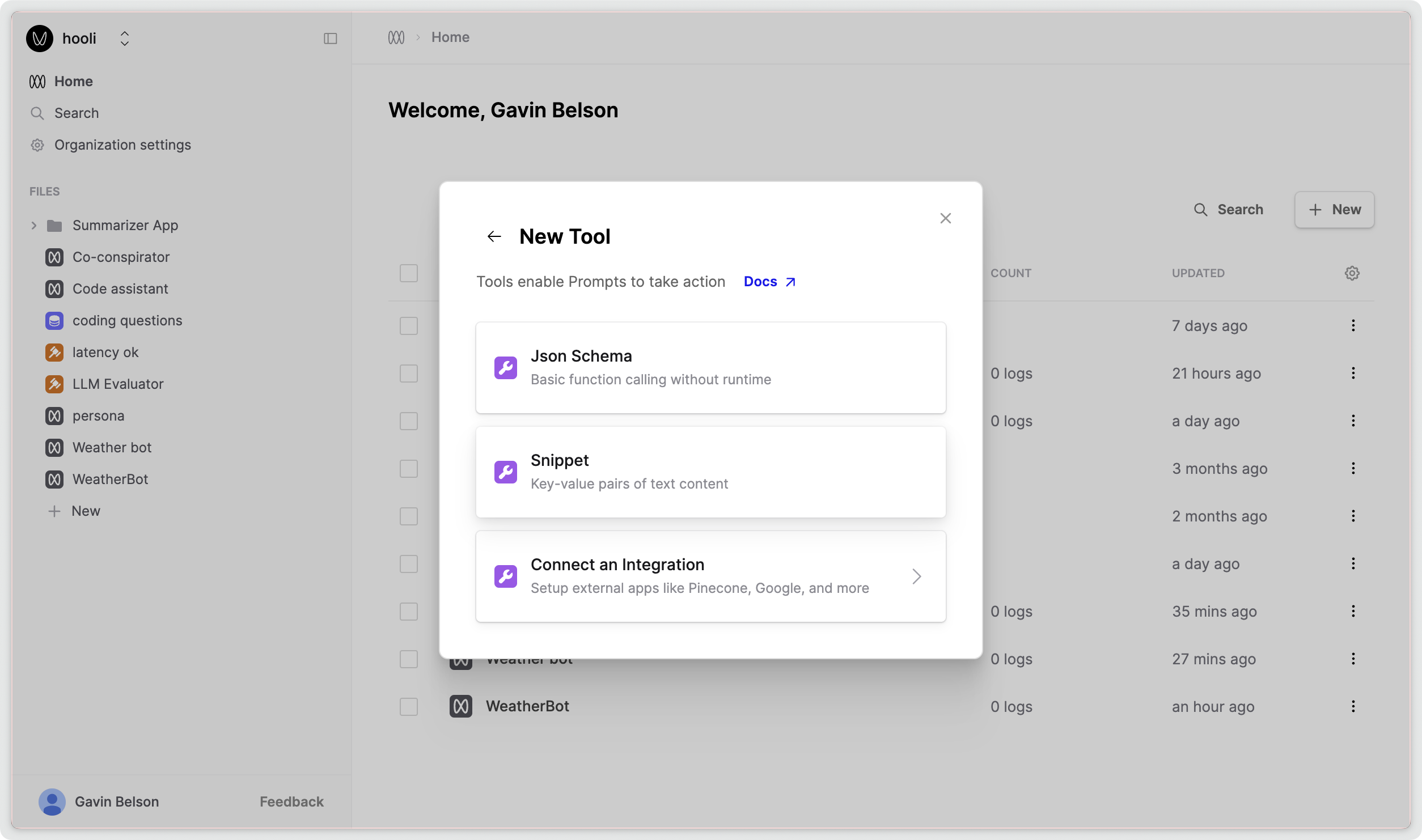Viewport: 1422px width, 840px height.
Task: Open the Docs link in the dialog
Action: [x=760, y=281]
